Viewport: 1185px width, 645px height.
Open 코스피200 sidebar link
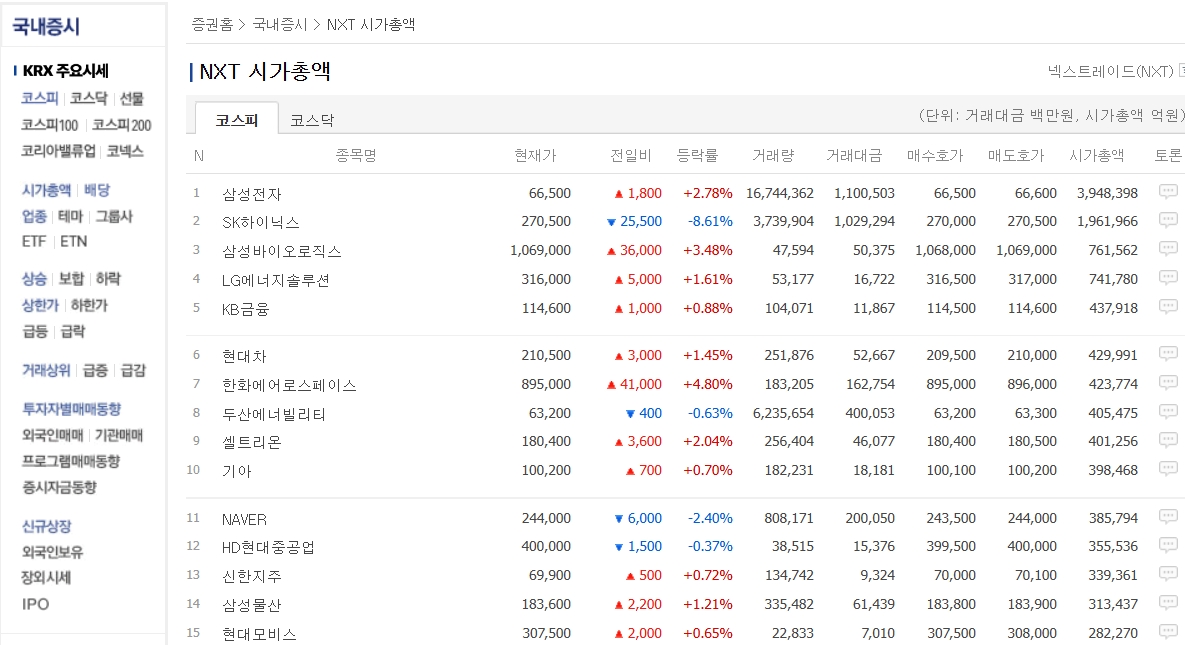[122, 125]
